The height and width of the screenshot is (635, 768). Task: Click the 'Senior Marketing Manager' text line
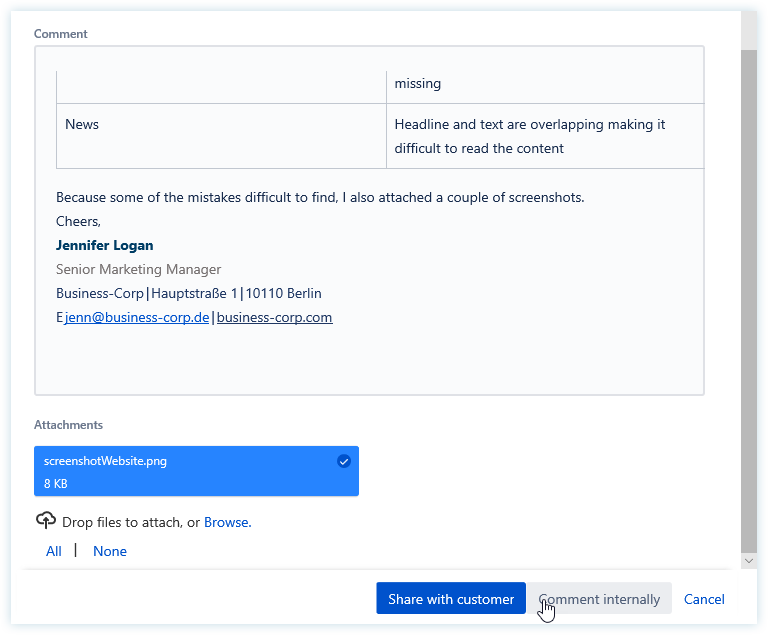[x=138, y=269]
